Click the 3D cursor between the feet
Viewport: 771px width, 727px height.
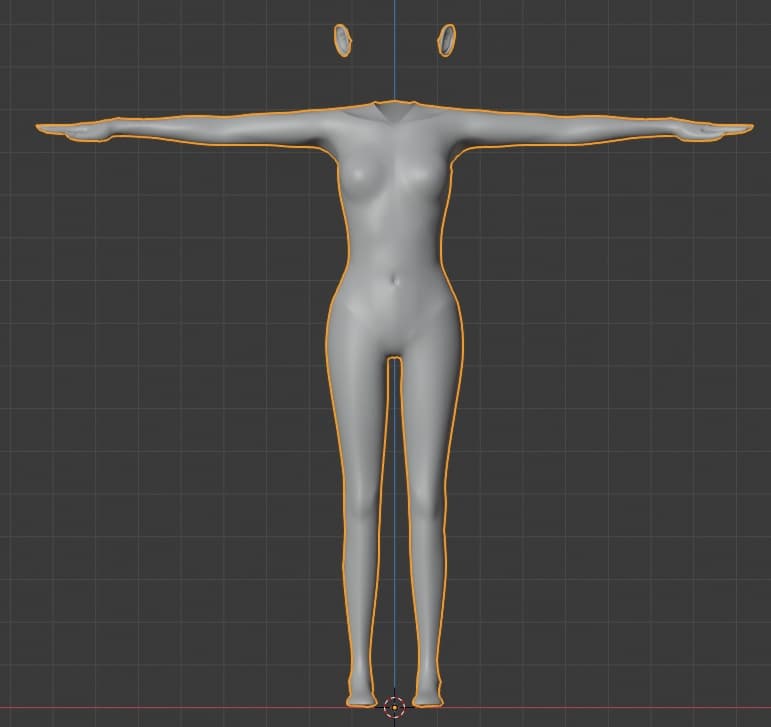point(394,707)
